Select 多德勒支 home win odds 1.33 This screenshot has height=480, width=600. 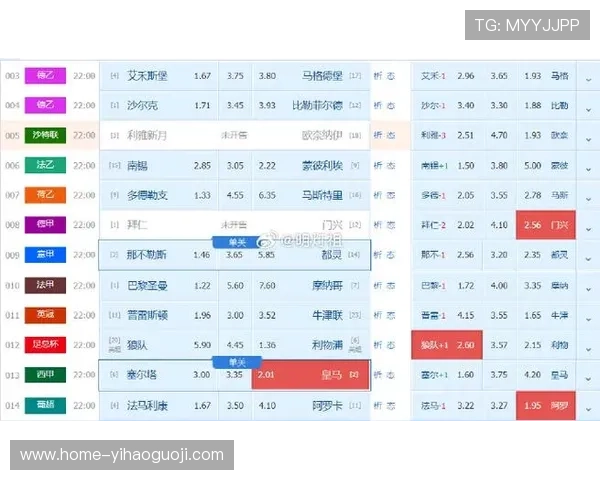point(202,195)
